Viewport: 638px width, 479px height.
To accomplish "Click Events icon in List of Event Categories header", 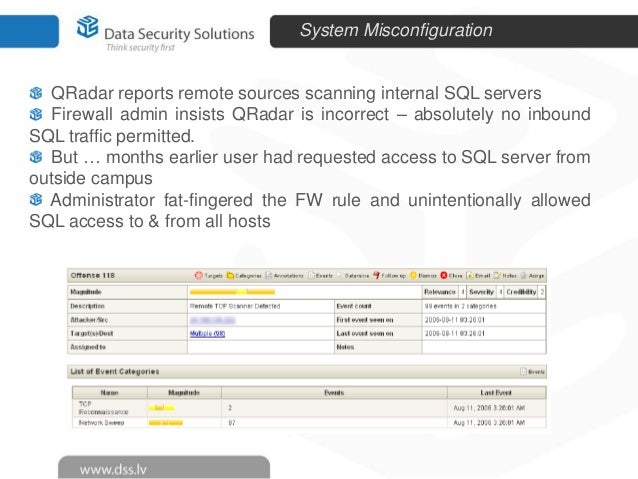I will click(524, 371).
